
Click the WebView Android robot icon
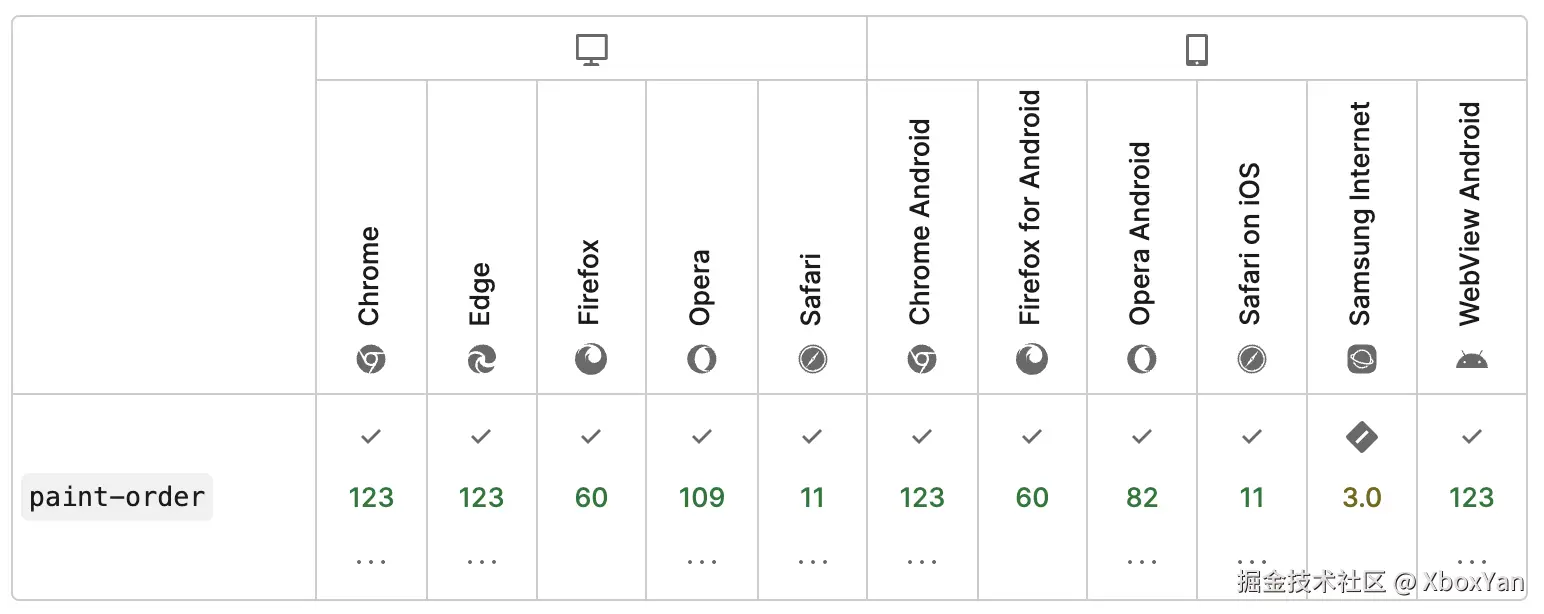[1472, 359]
